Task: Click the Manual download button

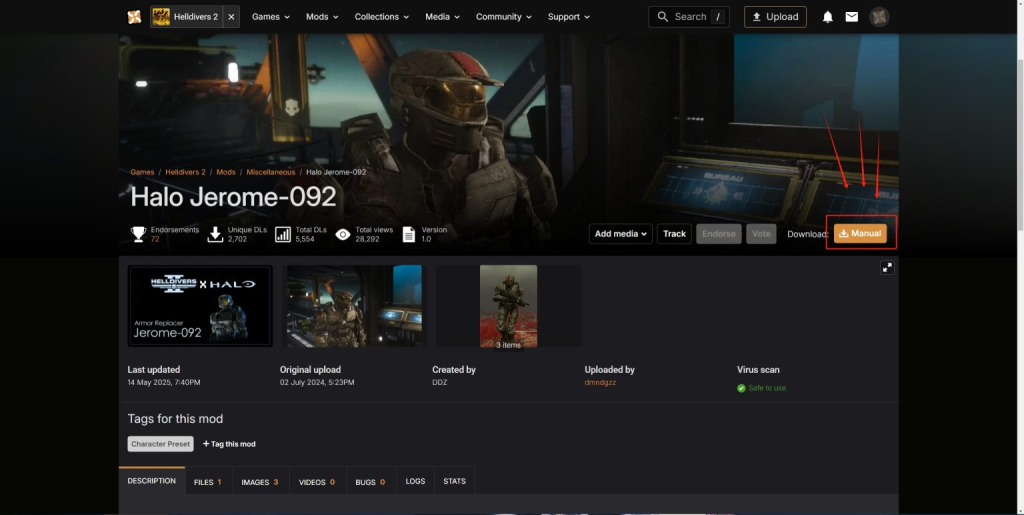Action: click(860, 233)
